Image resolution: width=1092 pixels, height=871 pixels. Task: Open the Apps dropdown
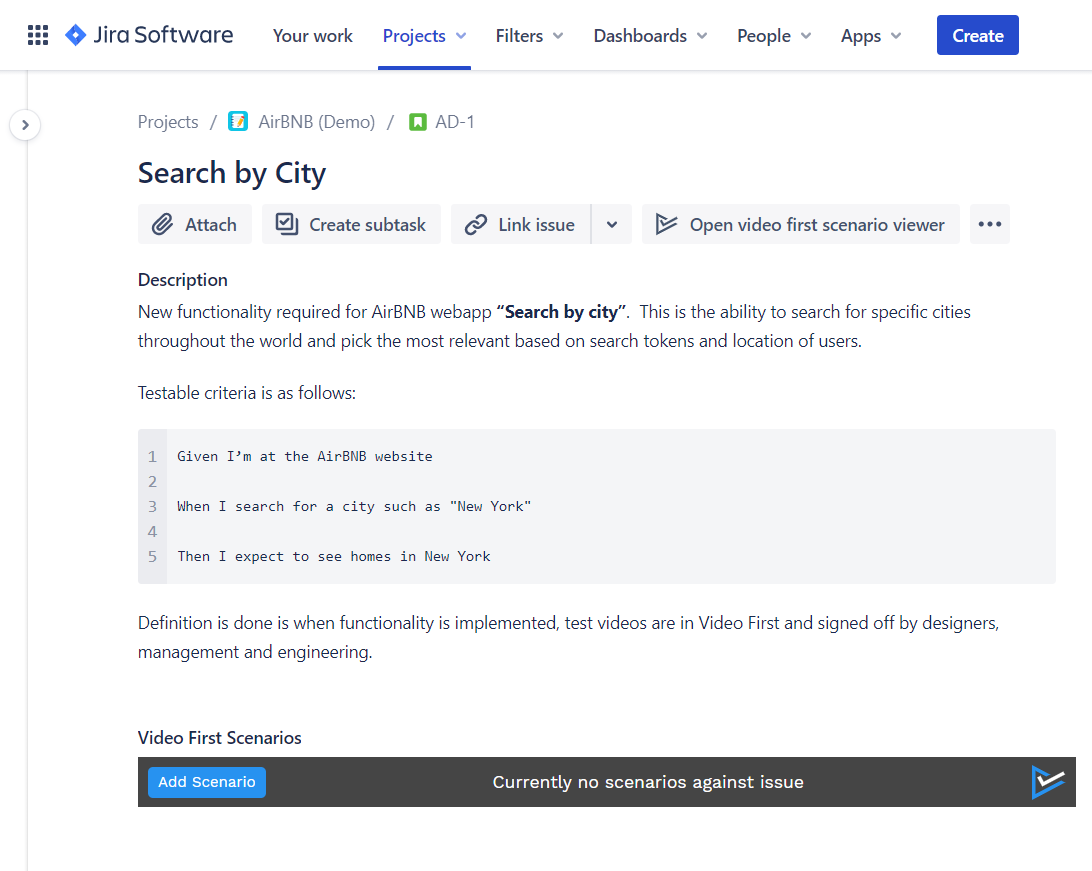point(870,35)
